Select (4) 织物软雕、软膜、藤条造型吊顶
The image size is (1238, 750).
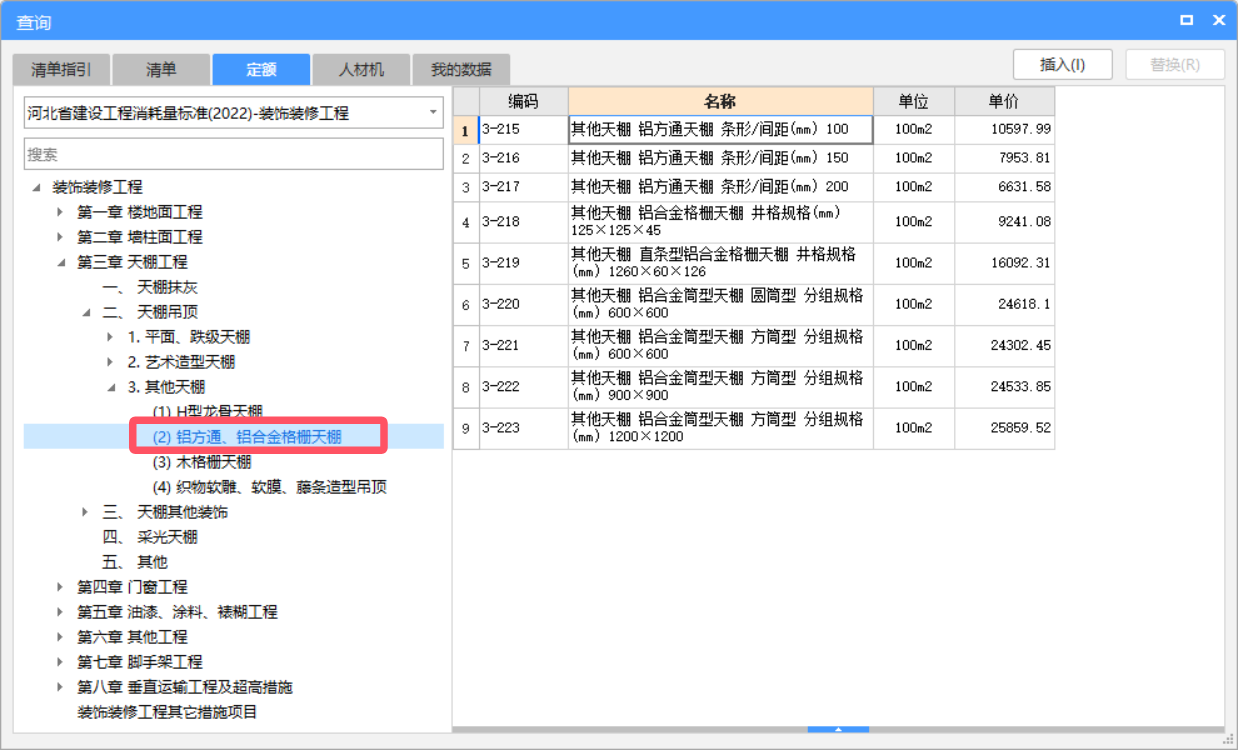pyautogui.click(x=269, y=487)
